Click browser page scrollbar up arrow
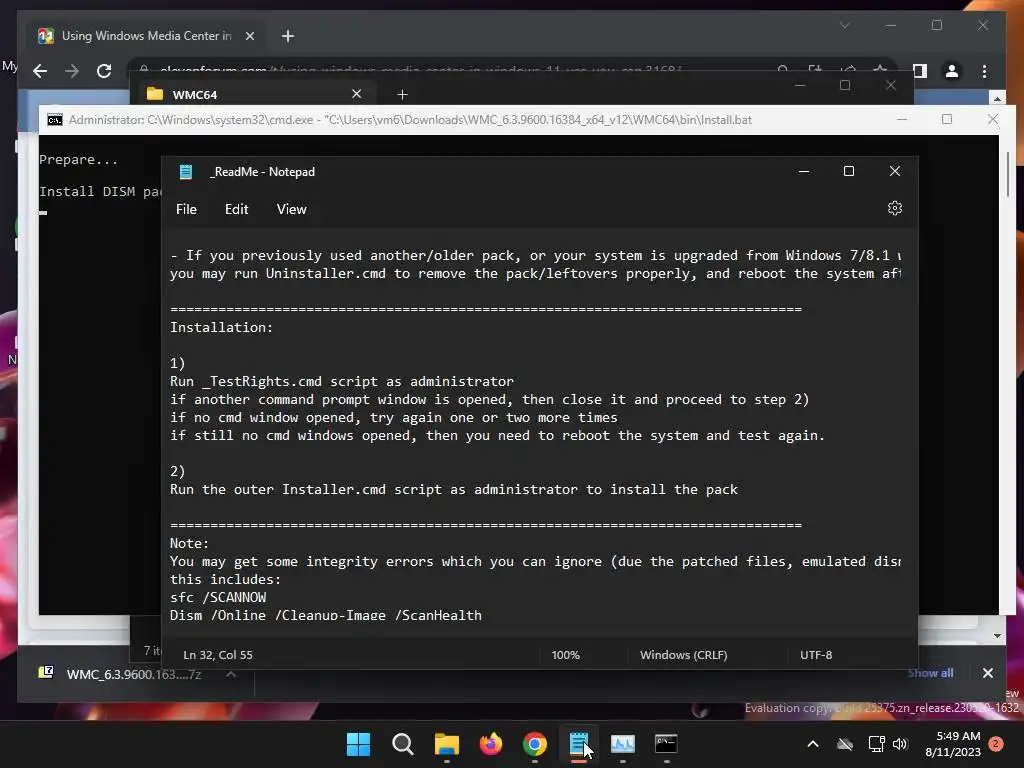 click(997, 99)
